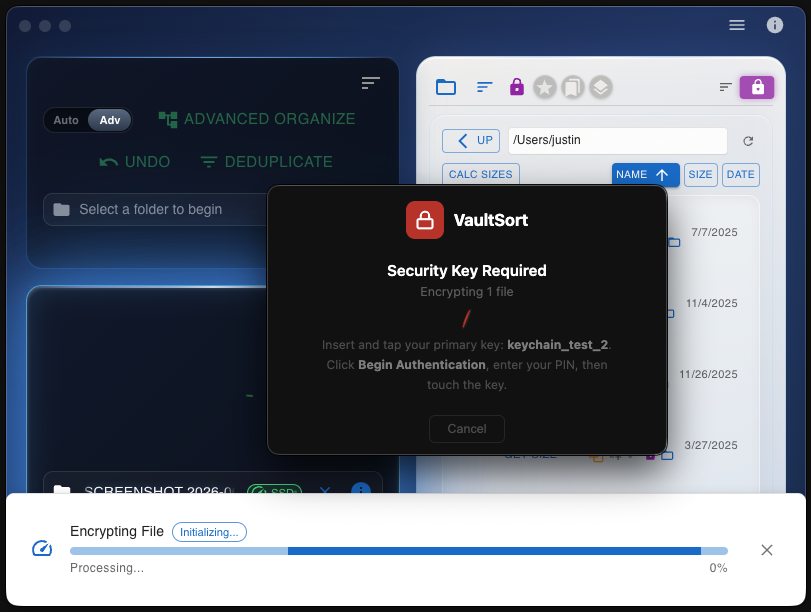Click the purple padlock icon in file toolbar
Screen dimensions: 811x612
517,87
